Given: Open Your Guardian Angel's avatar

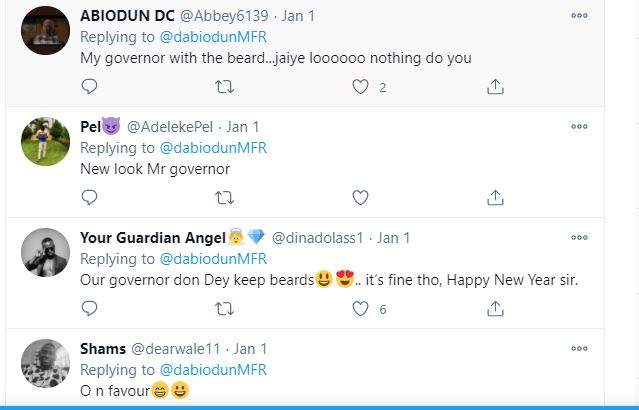Looking at the screenshot, I should tap(45, 253).
